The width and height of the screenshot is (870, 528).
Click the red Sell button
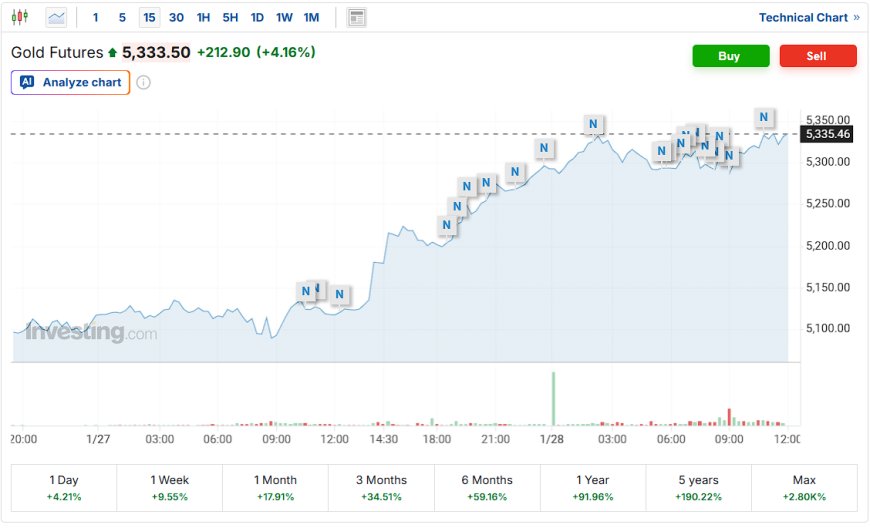[818, 56]
